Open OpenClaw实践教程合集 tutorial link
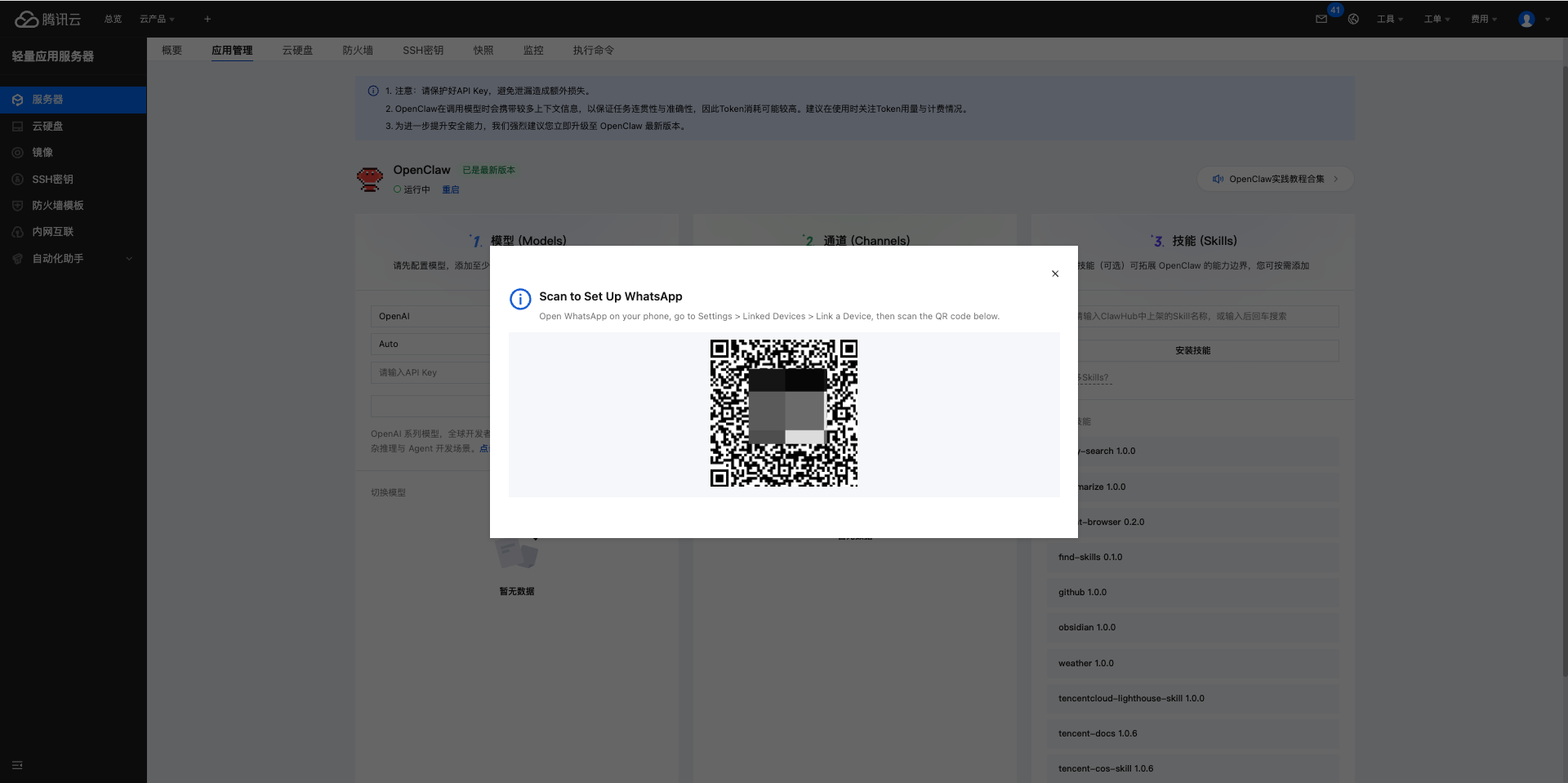Image resolution: width=1568 pixels, height=783 pixels. coord(1276,179)
